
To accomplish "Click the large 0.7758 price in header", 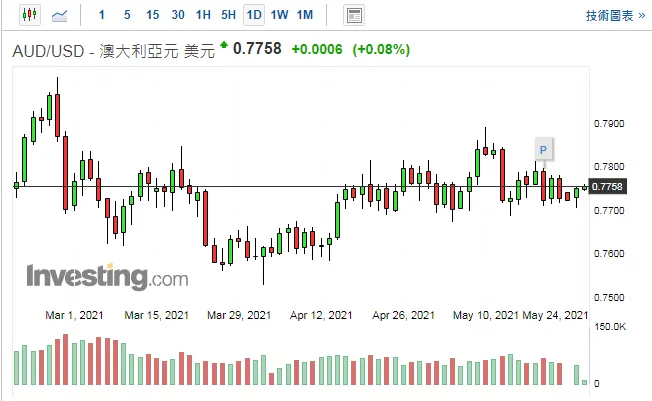I will (x=257, y=49).
